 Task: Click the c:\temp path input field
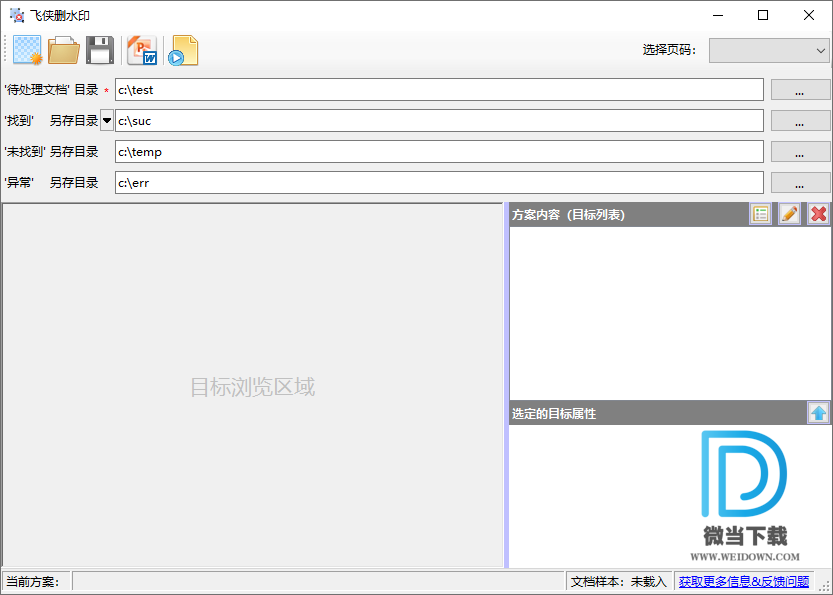[439, 151]
